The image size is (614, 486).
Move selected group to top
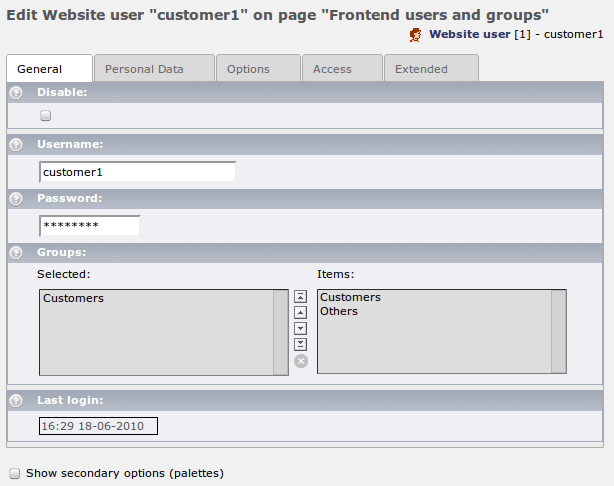tap(300, 297)
